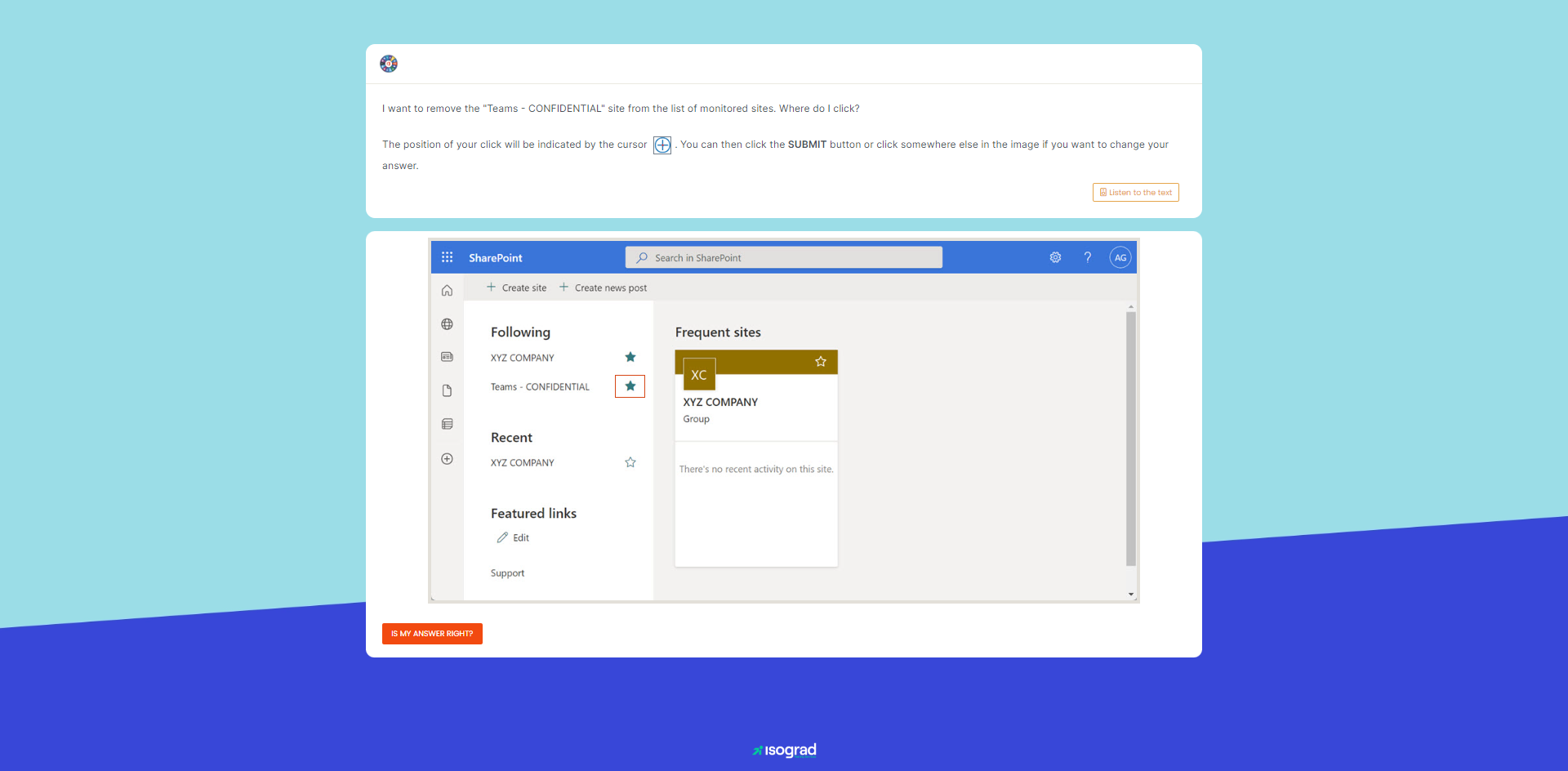Screen dimensions: 1568x771
Task: Click the pencil icon next to Edit
Action: (502, 537)
